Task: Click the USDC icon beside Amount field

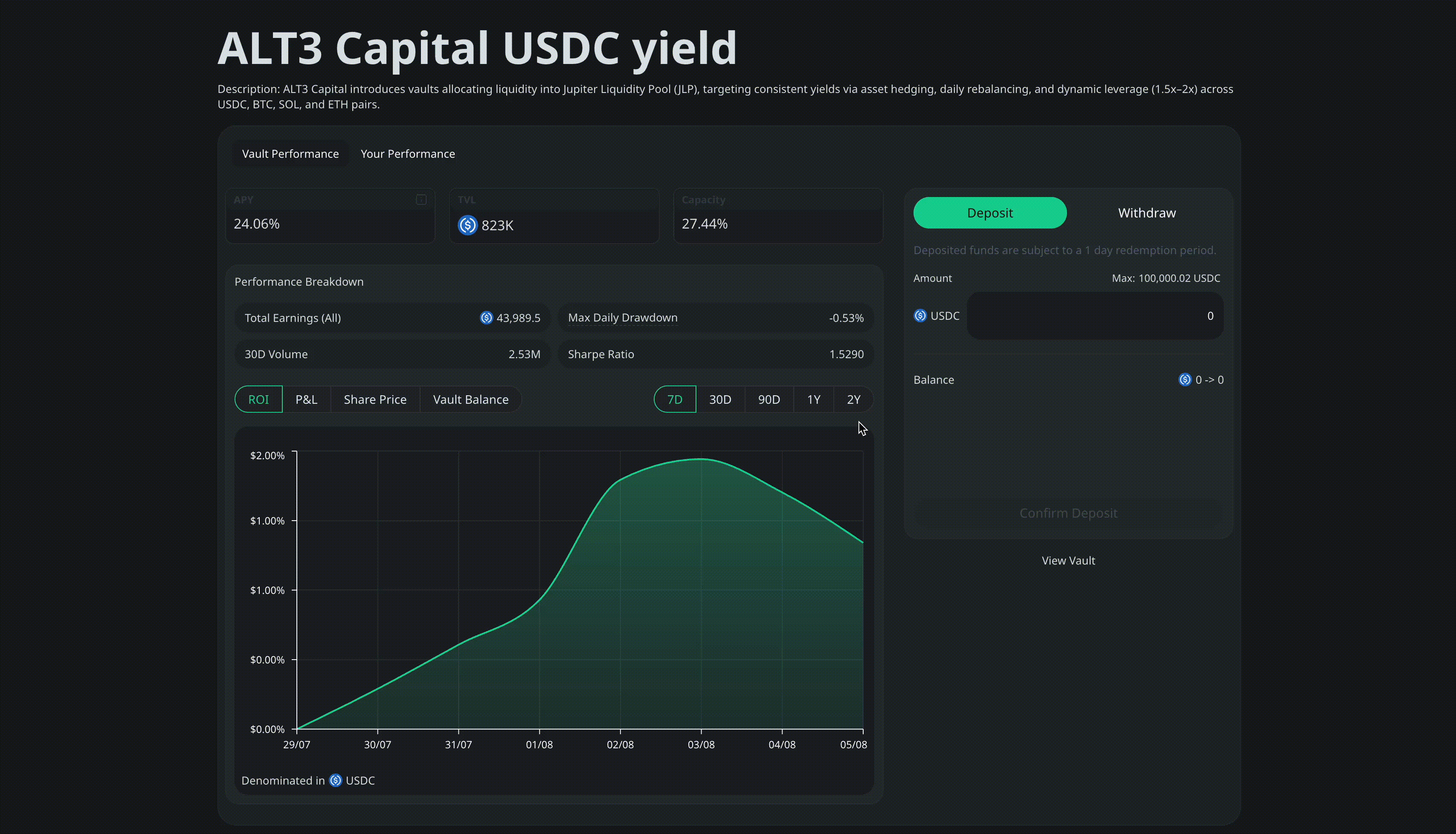Action: pyautogui.click(x=920, y=316)
